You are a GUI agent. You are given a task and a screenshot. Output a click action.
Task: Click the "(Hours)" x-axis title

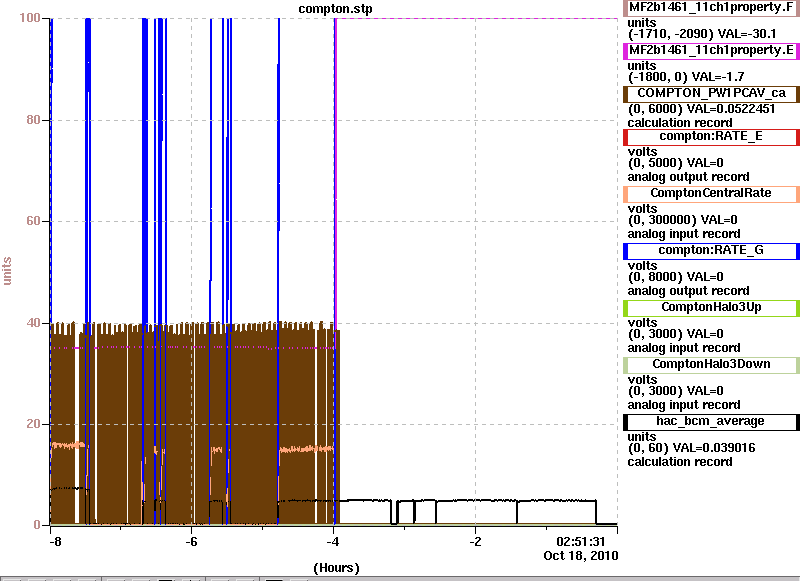336,568
